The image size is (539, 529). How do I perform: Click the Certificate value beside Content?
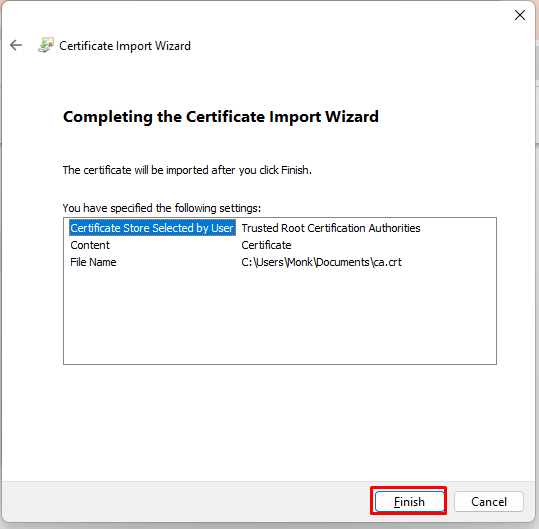point(266,245)
